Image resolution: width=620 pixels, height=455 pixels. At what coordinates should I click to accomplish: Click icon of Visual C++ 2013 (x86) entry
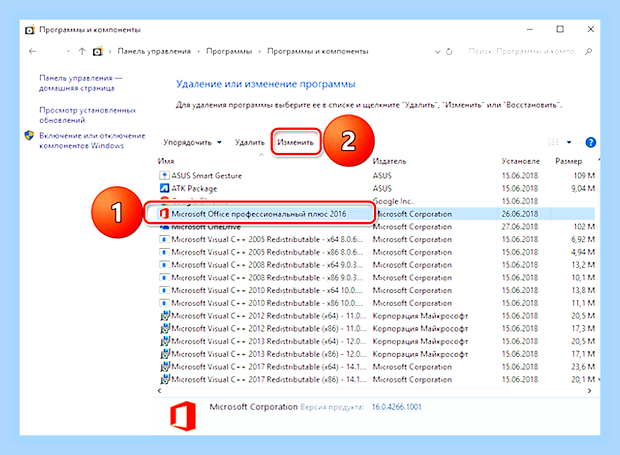coord(165,353)
